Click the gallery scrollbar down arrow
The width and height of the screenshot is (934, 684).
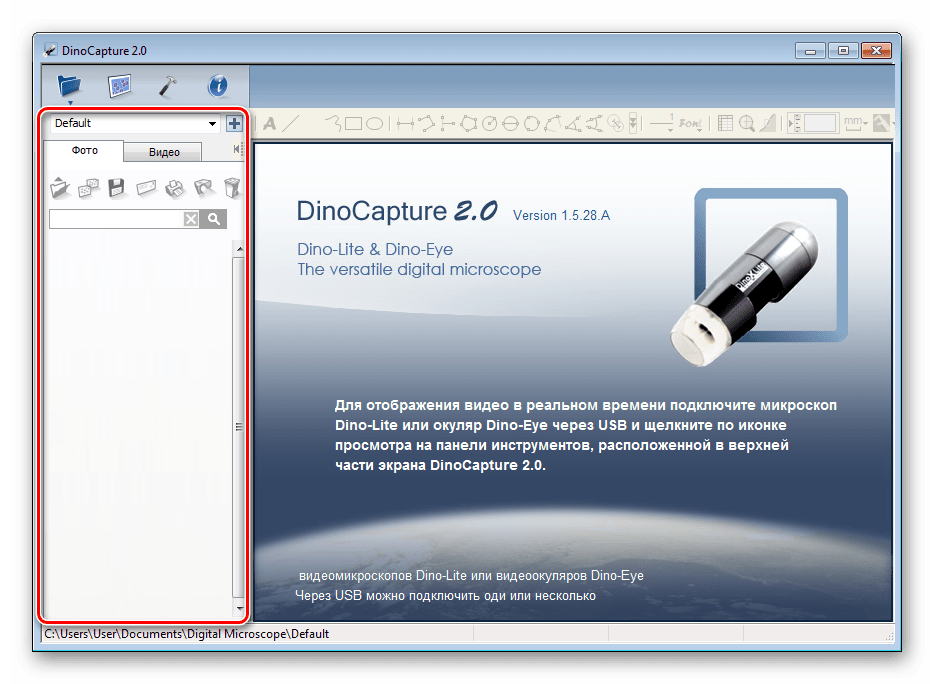click(x=239, y=608)
